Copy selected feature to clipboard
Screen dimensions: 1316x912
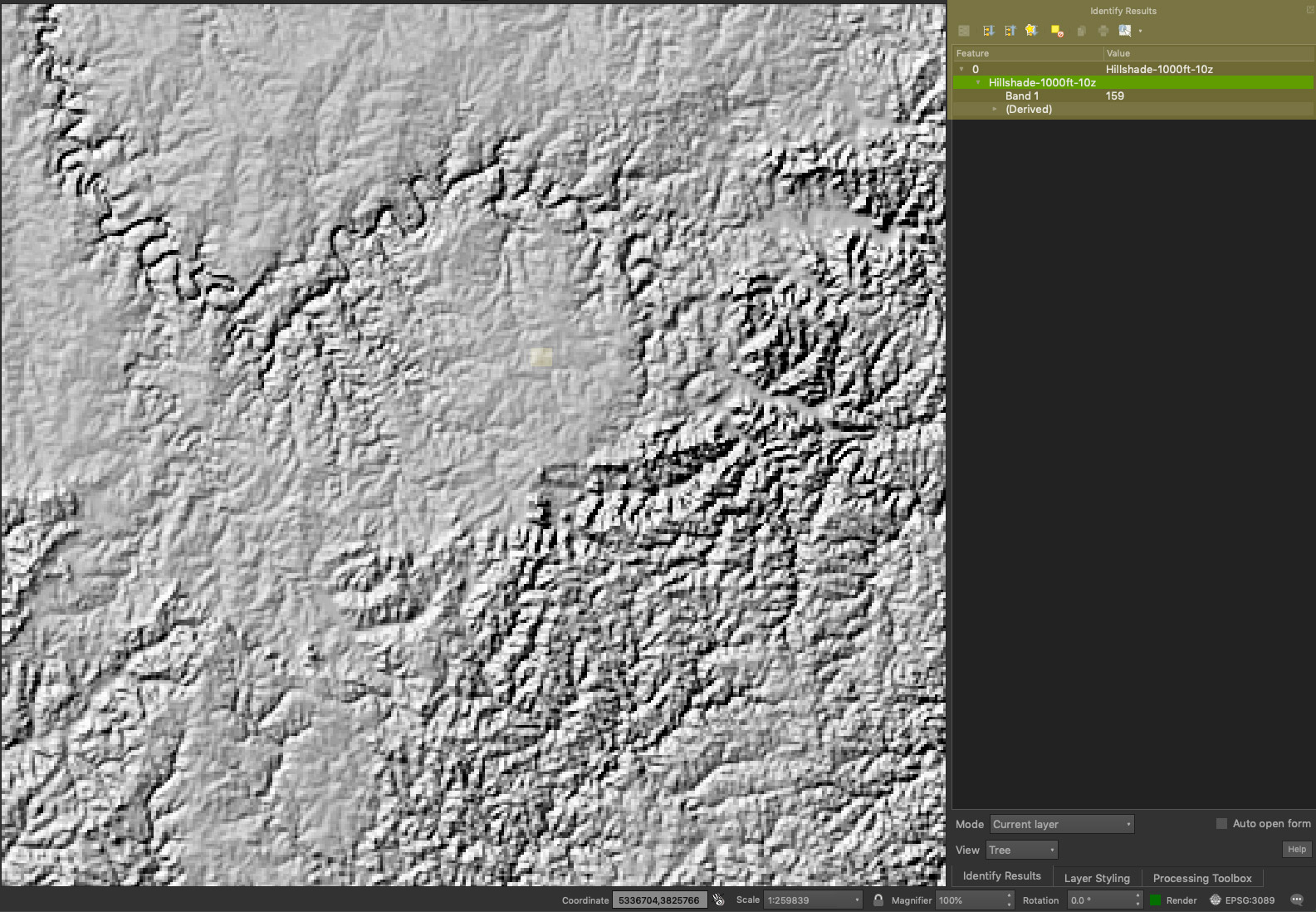click(1081, 31)
